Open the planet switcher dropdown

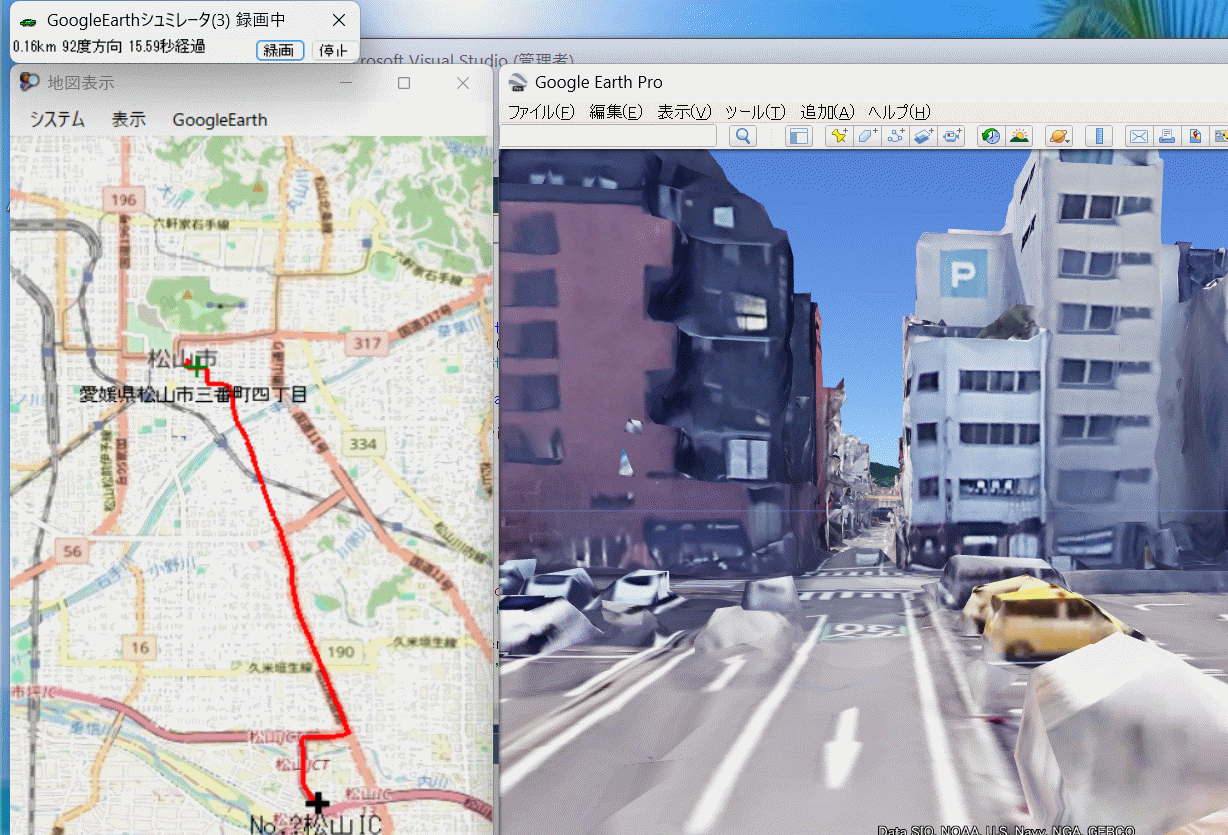(x=1058, y=136)
